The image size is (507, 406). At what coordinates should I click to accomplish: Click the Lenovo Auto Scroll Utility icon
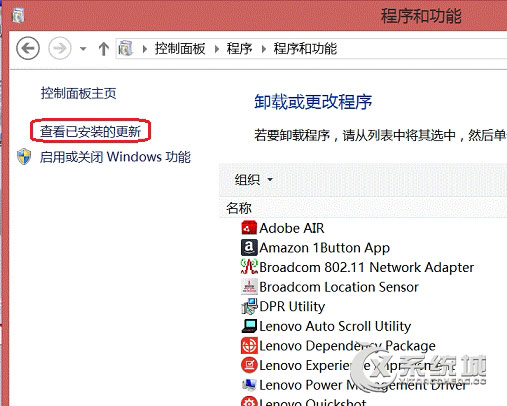(x=249, y=326)
